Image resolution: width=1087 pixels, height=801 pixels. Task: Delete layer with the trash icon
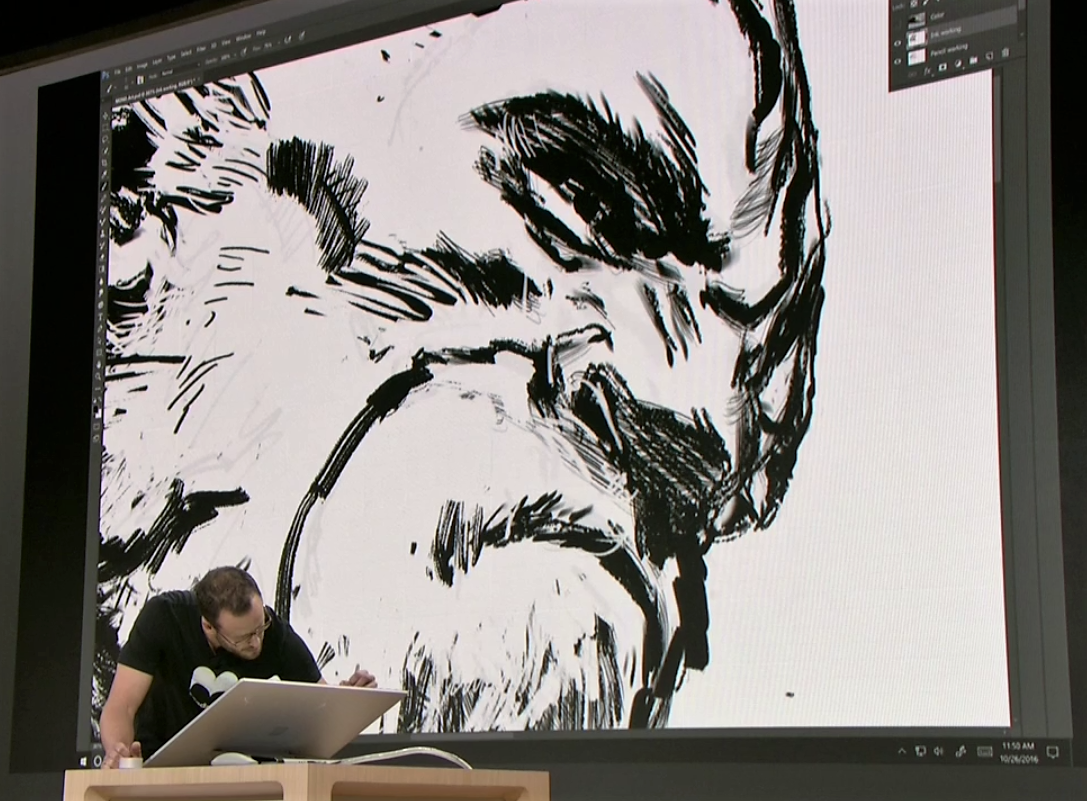[x=1005, y=53]
